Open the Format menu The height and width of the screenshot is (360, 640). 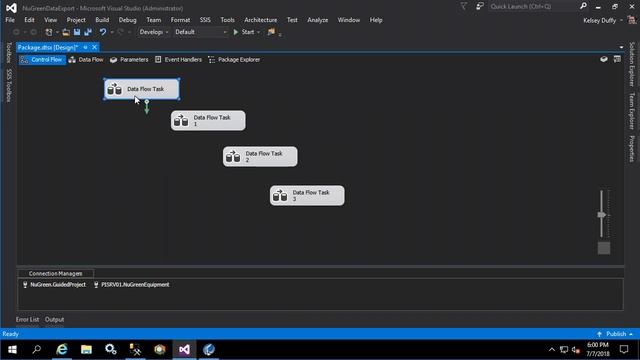coord(180,20)
